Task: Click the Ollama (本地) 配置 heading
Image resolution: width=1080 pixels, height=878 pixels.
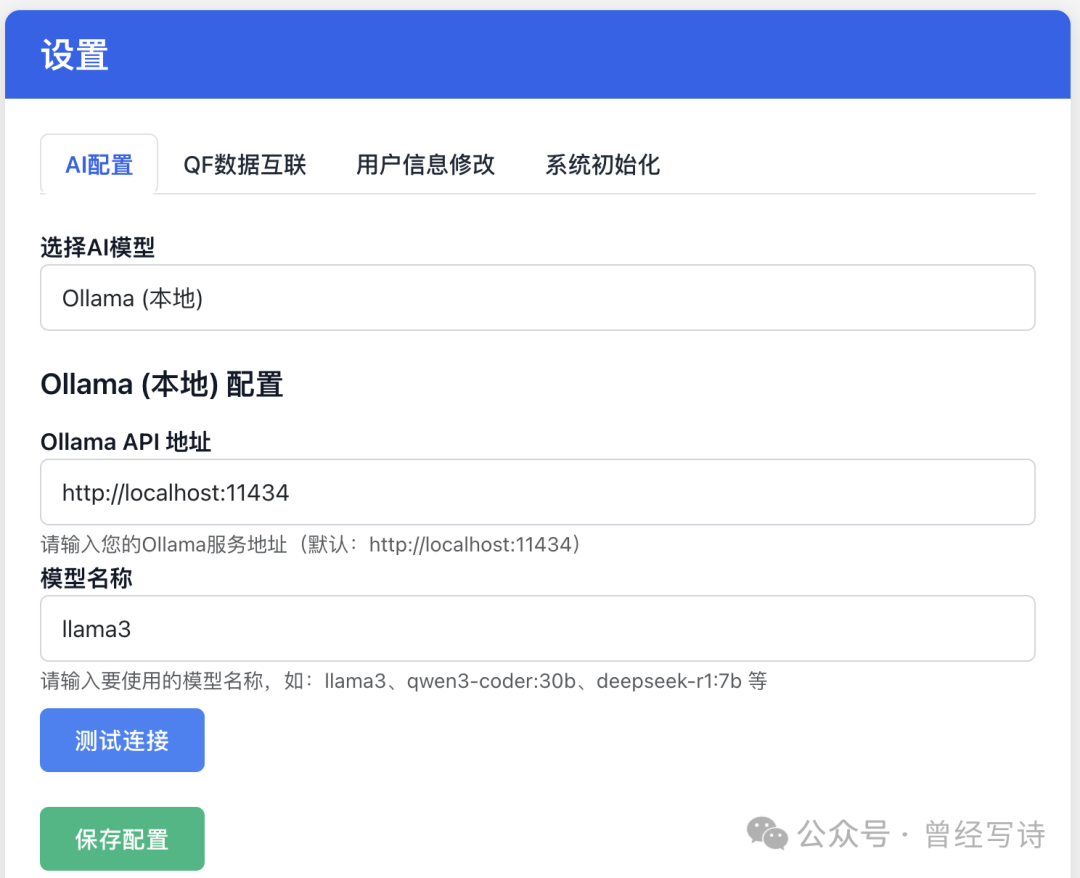Action: (x=162, y=384)
